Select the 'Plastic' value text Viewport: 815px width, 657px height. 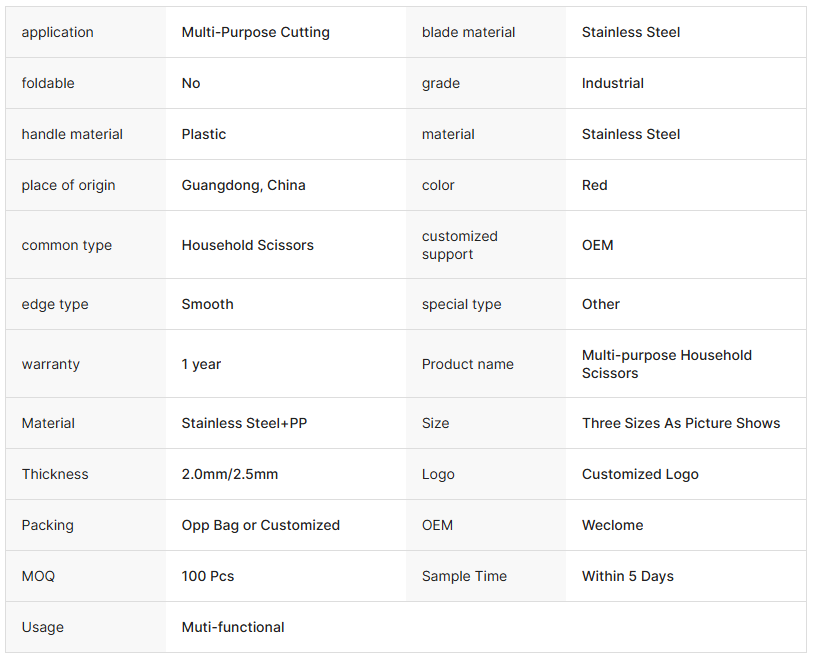(x=204, y=134)
